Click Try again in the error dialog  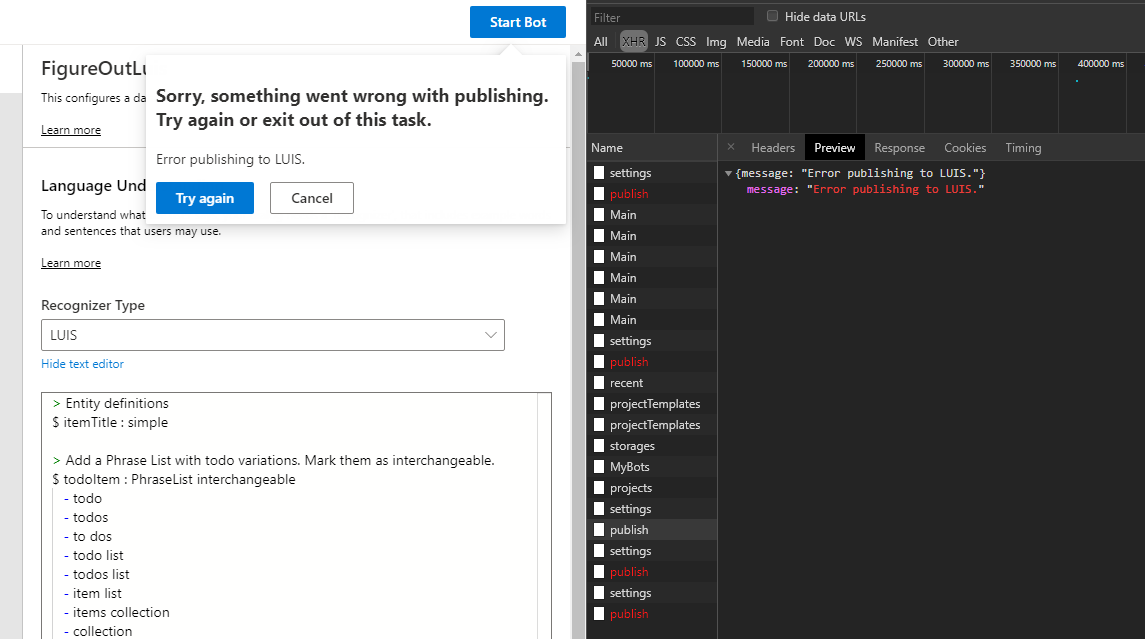204,198
